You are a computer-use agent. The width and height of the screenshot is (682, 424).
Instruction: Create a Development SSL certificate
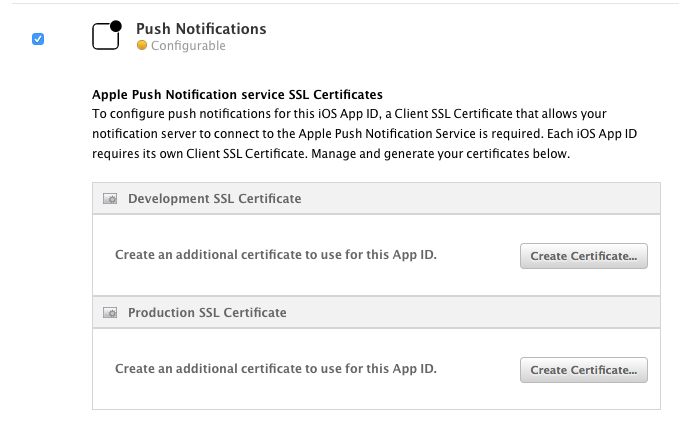[x=584, y=256]
